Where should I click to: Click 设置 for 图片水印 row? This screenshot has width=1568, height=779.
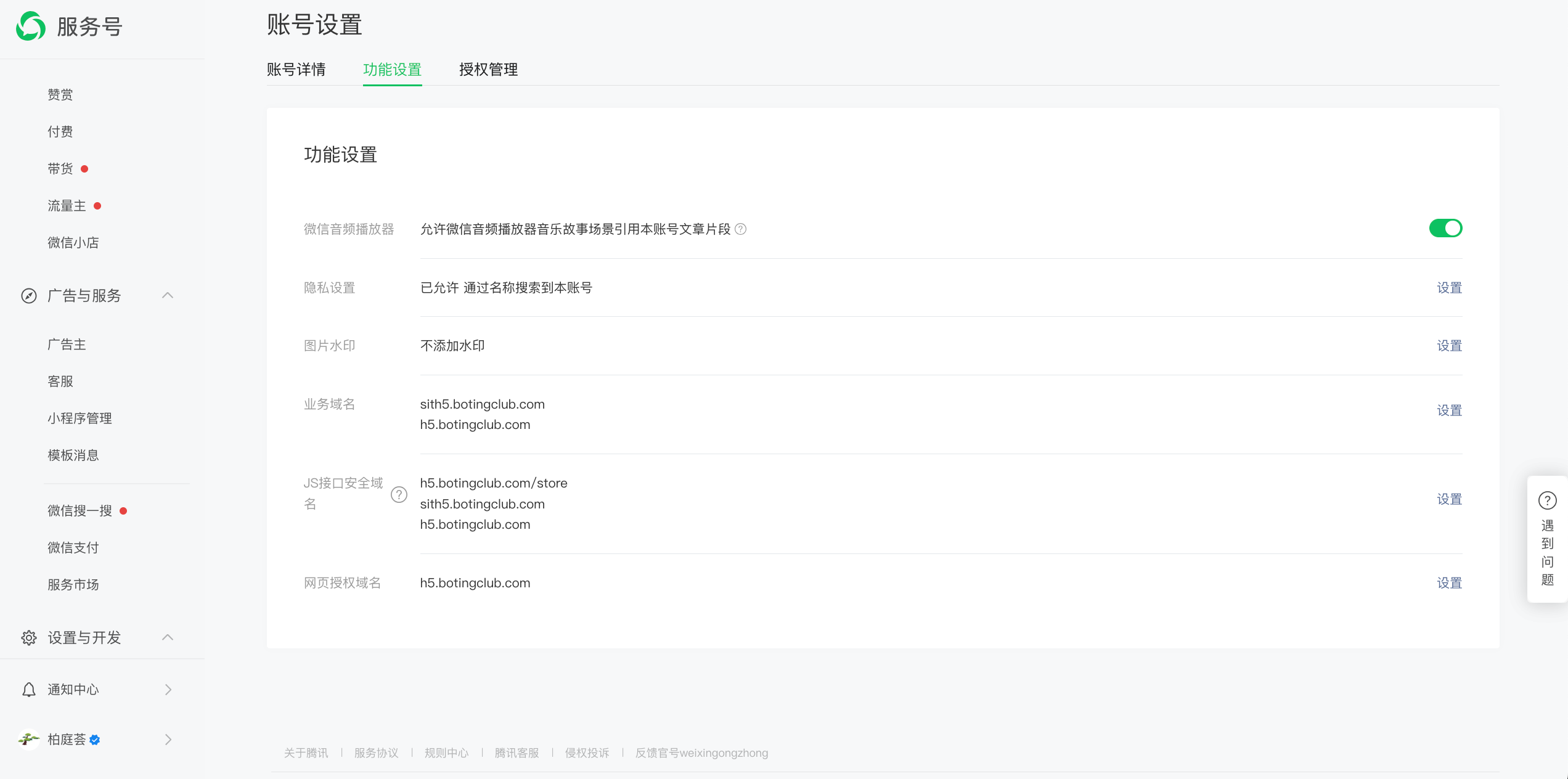1449,346
